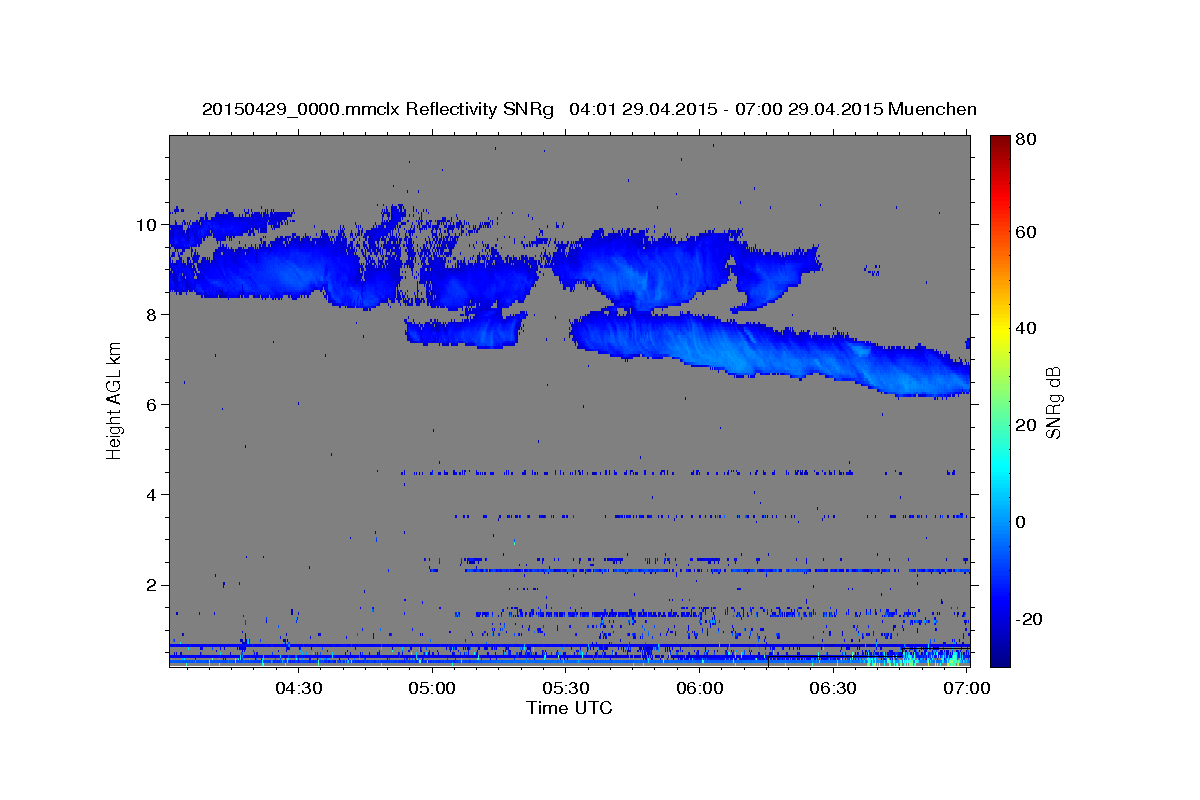Click the colorbar value -20

point(1028,619)
